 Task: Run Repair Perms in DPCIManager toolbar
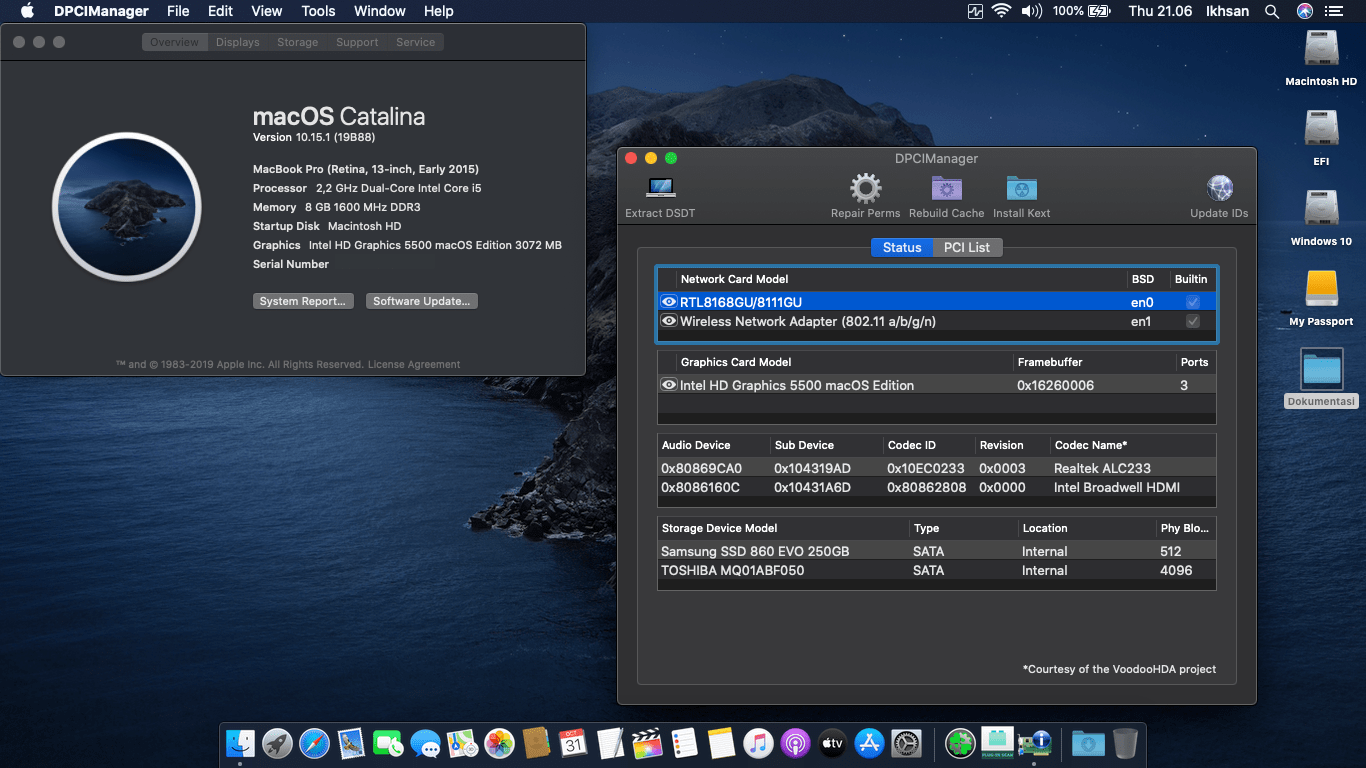tap(866, 190)
